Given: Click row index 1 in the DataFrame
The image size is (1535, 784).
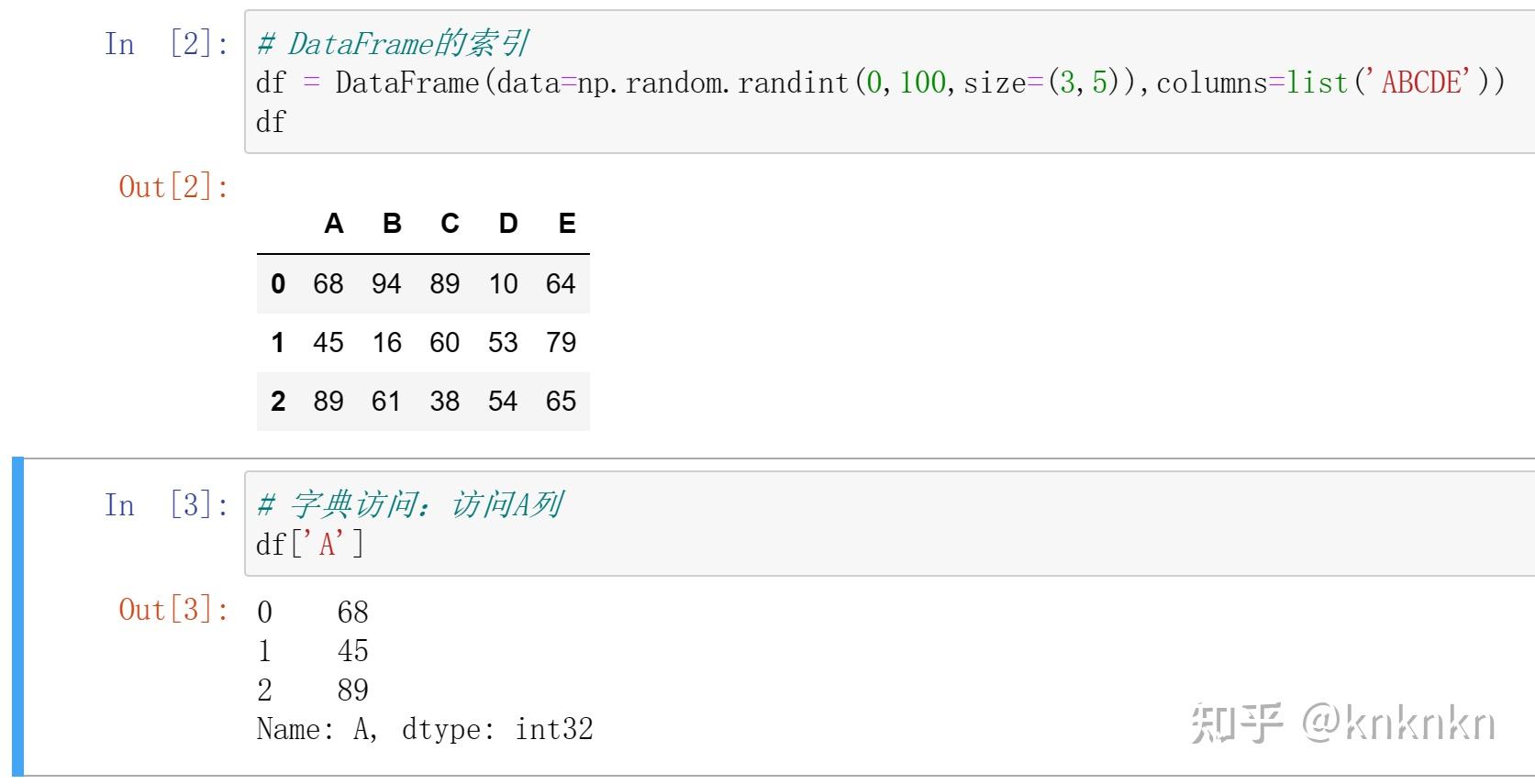Looking at the screenshot, I should [278, 343].
